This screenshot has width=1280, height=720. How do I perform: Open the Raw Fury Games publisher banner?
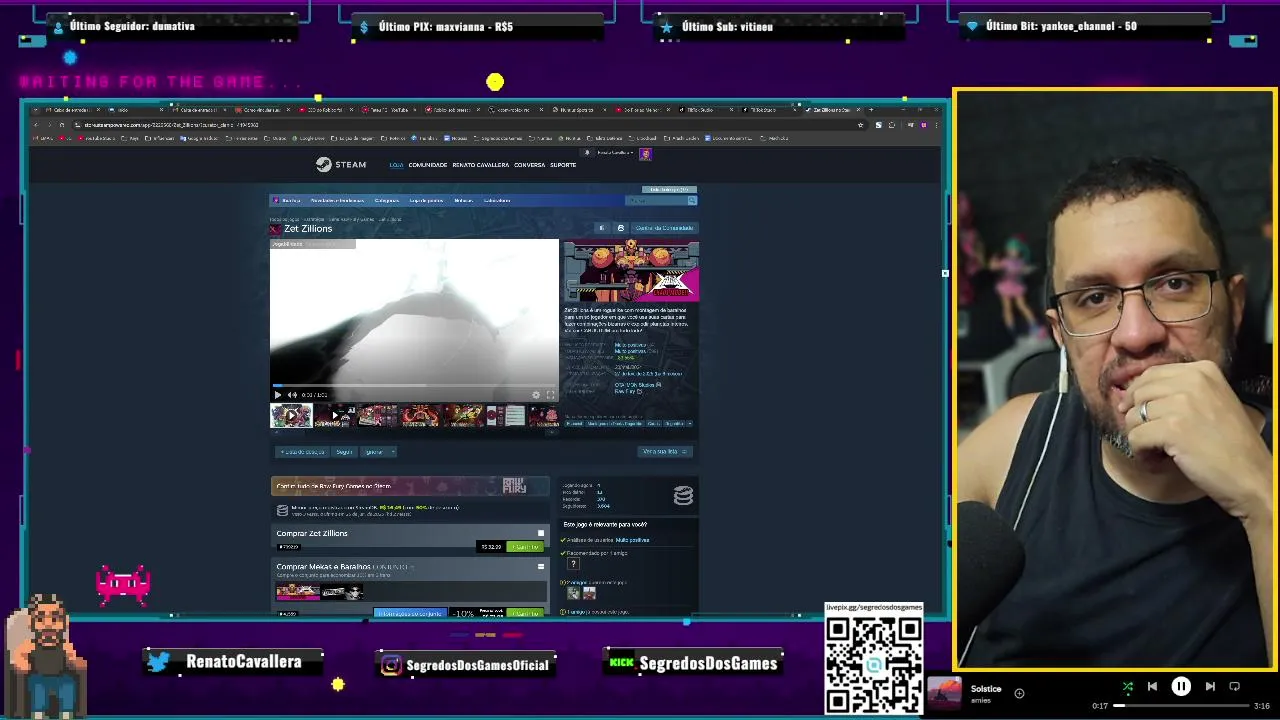click(x=410, y=486)
